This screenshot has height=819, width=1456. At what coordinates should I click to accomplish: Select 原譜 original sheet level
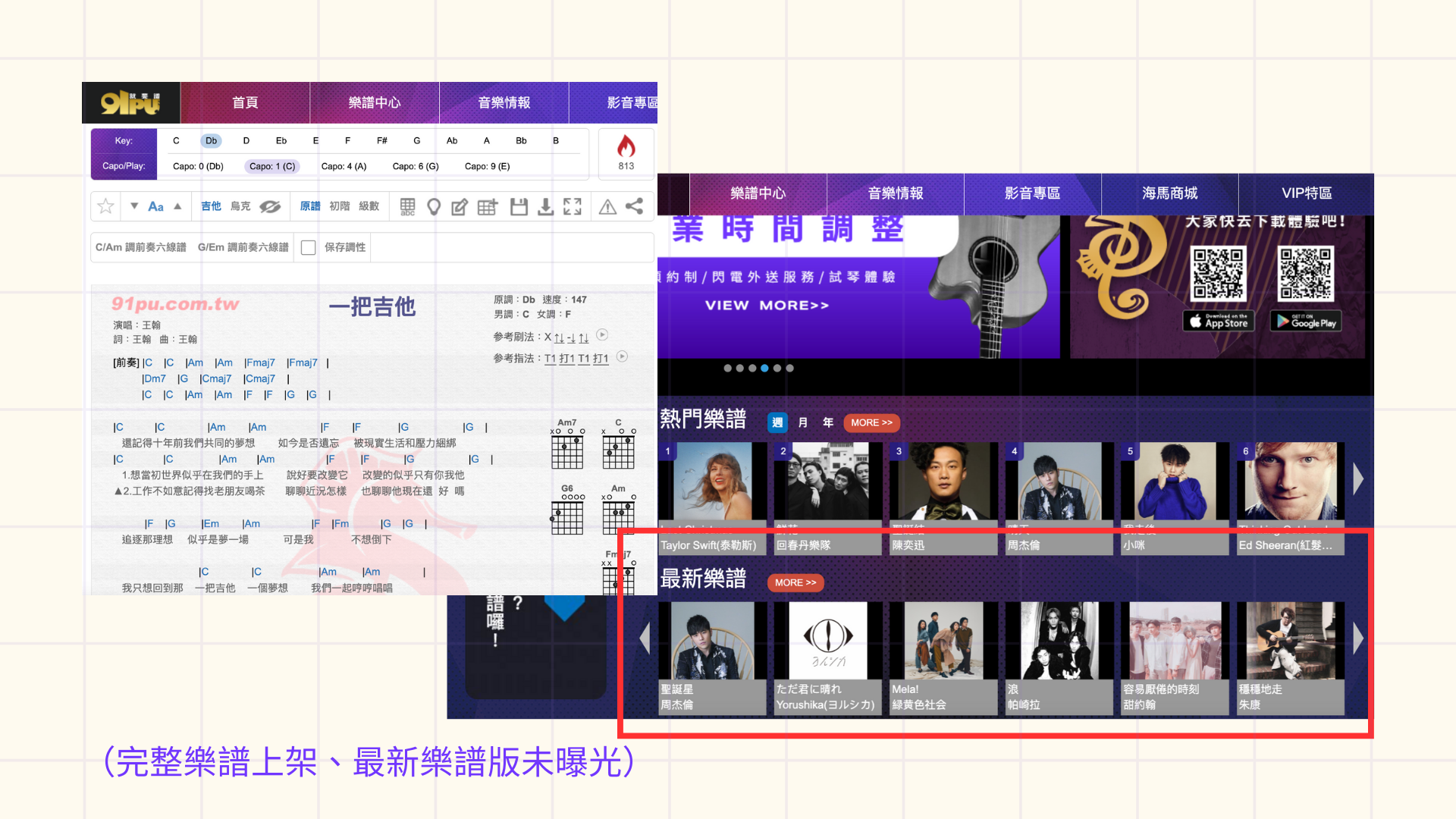[x=310, y=206]
